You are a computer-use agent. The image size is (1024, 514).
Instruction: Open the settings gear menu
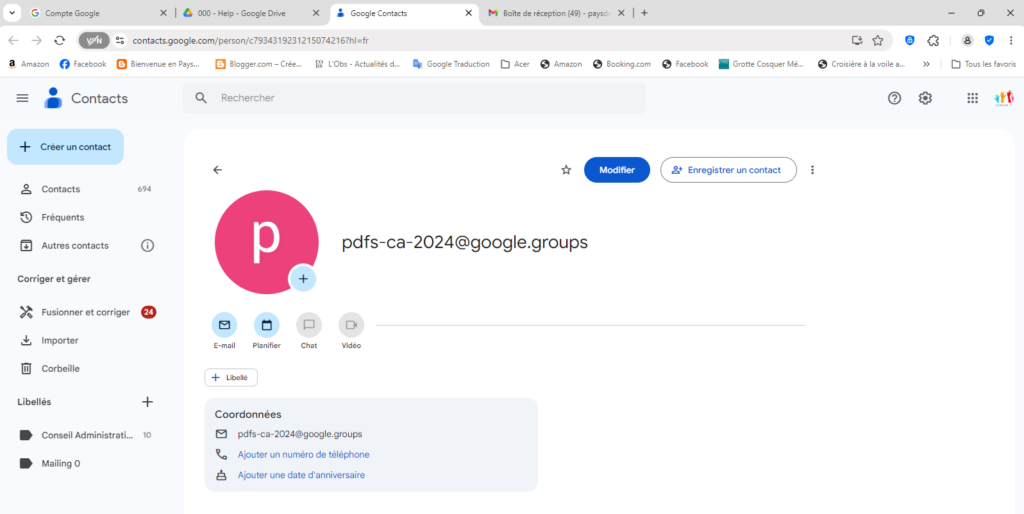click(x=926, y=98)
